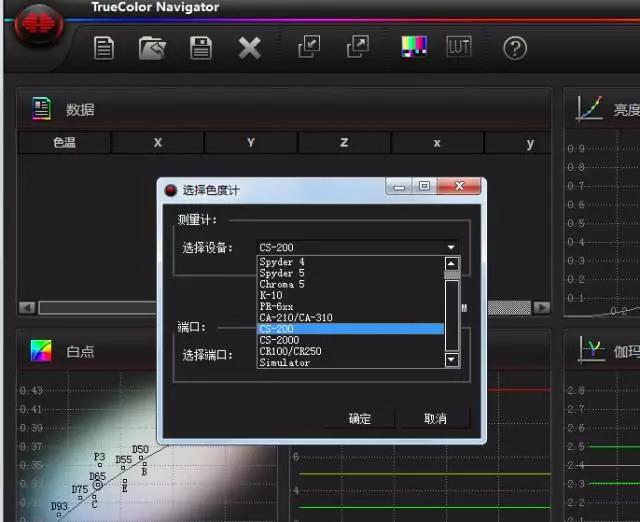Image resolution: width=640 pixels, height=522 pixels.
Task: Click the 亮度 chart panel icon
Action: (x=590, y=108)
